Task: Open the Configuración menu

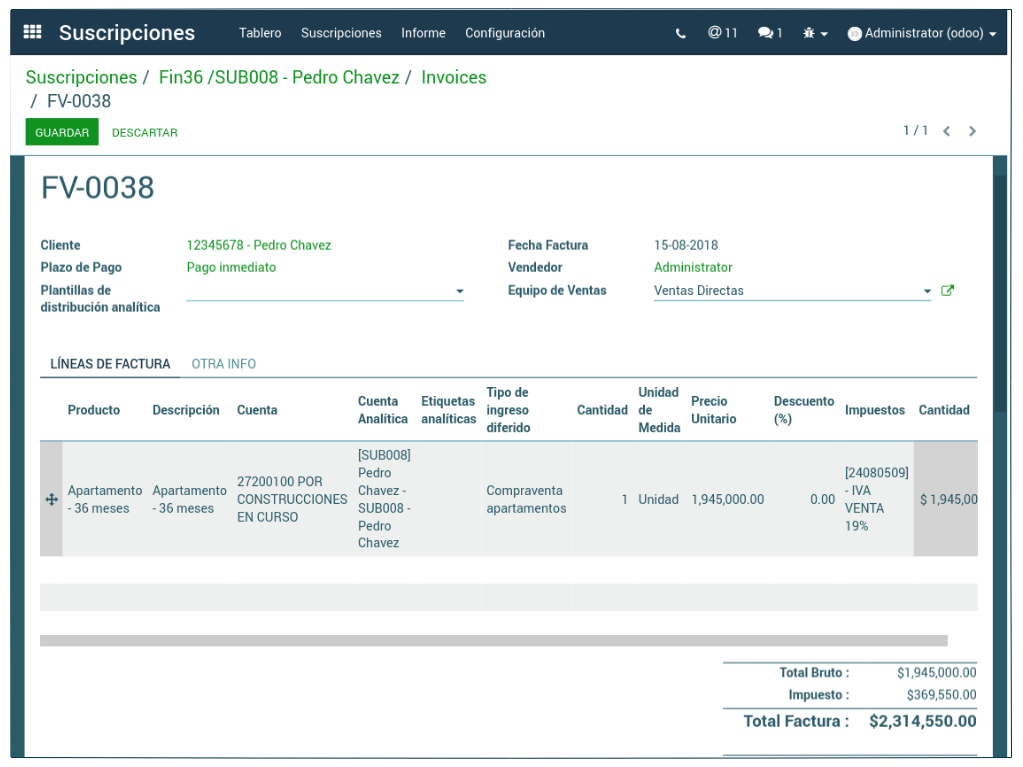Action: [x=504, y=33]
